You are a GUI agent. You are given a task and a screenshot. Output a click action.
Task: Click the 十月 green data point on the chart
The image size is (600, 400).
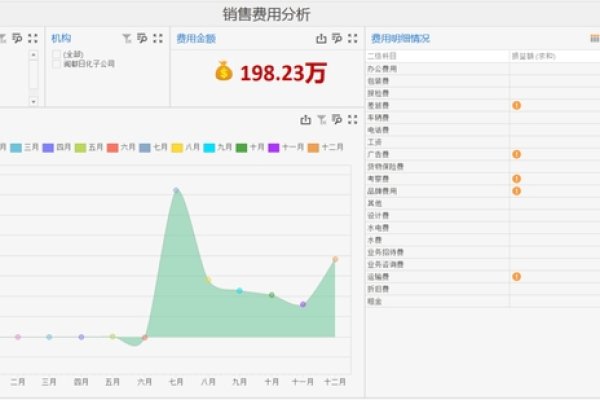point(272,295)
